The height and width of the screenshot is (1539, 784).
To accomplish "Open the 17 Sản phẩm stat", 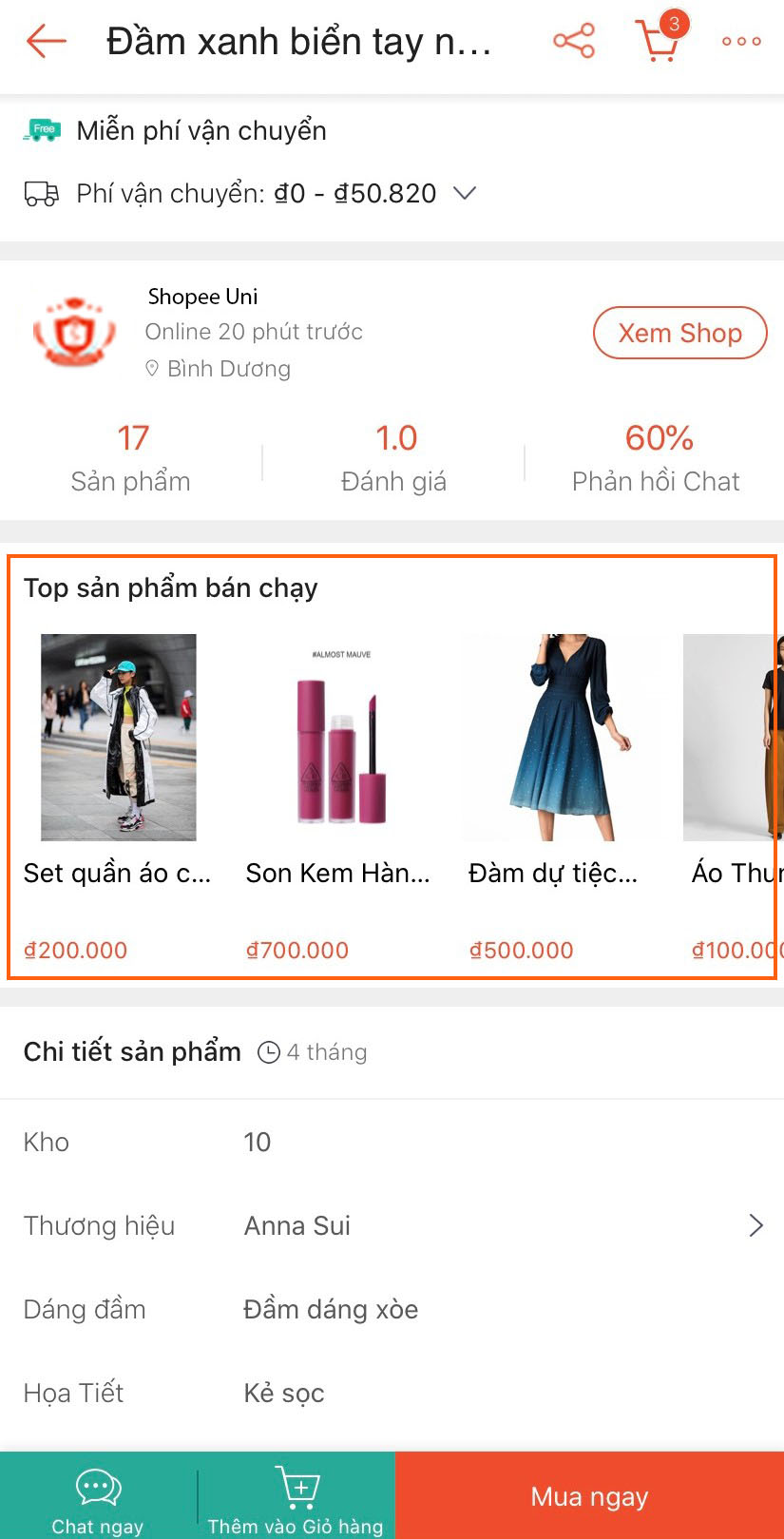I will coord(131,459).
